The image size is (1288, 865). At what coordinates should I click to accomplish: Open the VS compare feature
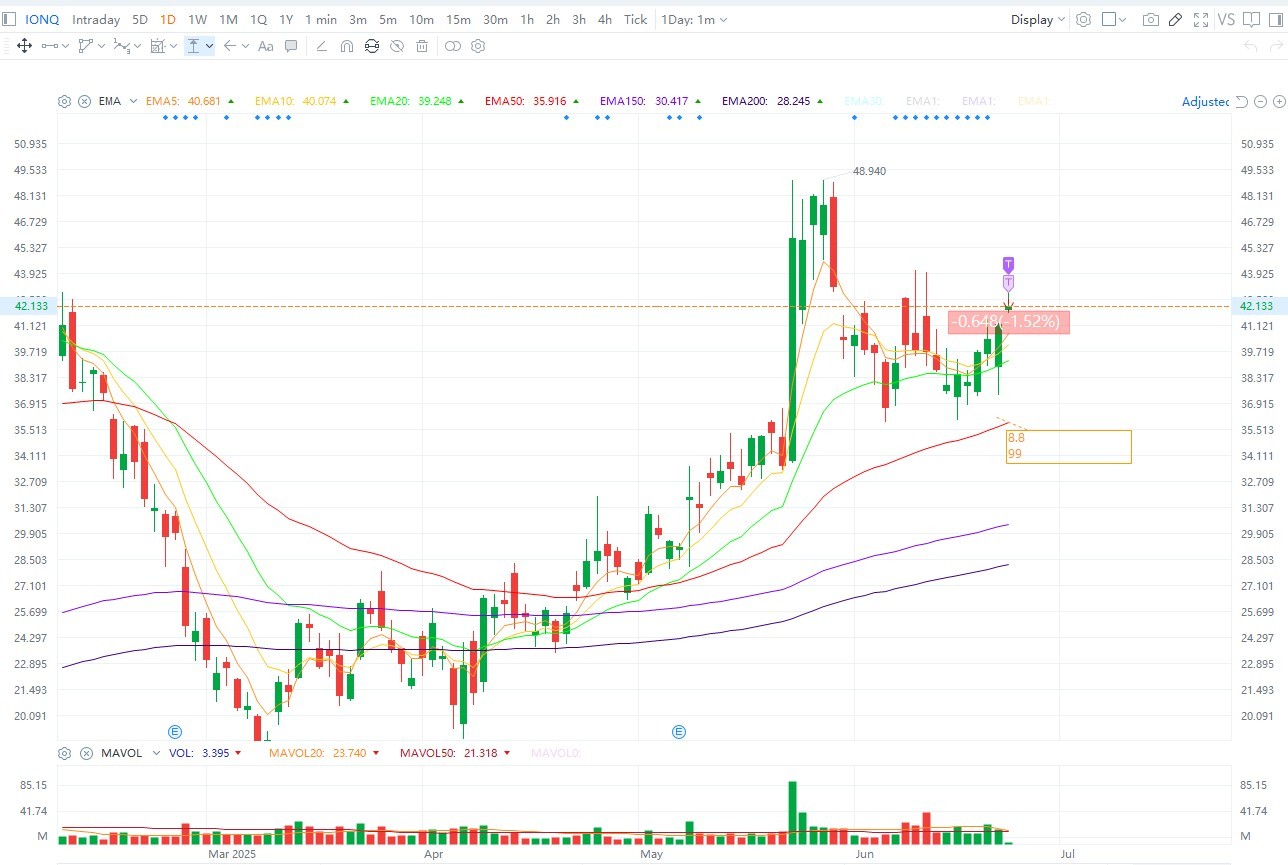tap(1226, 19)
